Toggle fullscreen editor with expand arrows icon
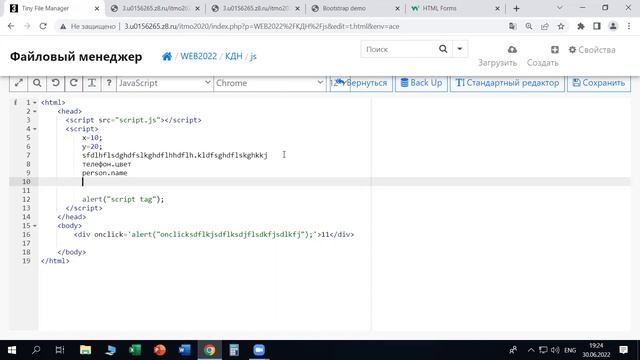Viewport: 640px width, 360px height. [x=18, y=83]
